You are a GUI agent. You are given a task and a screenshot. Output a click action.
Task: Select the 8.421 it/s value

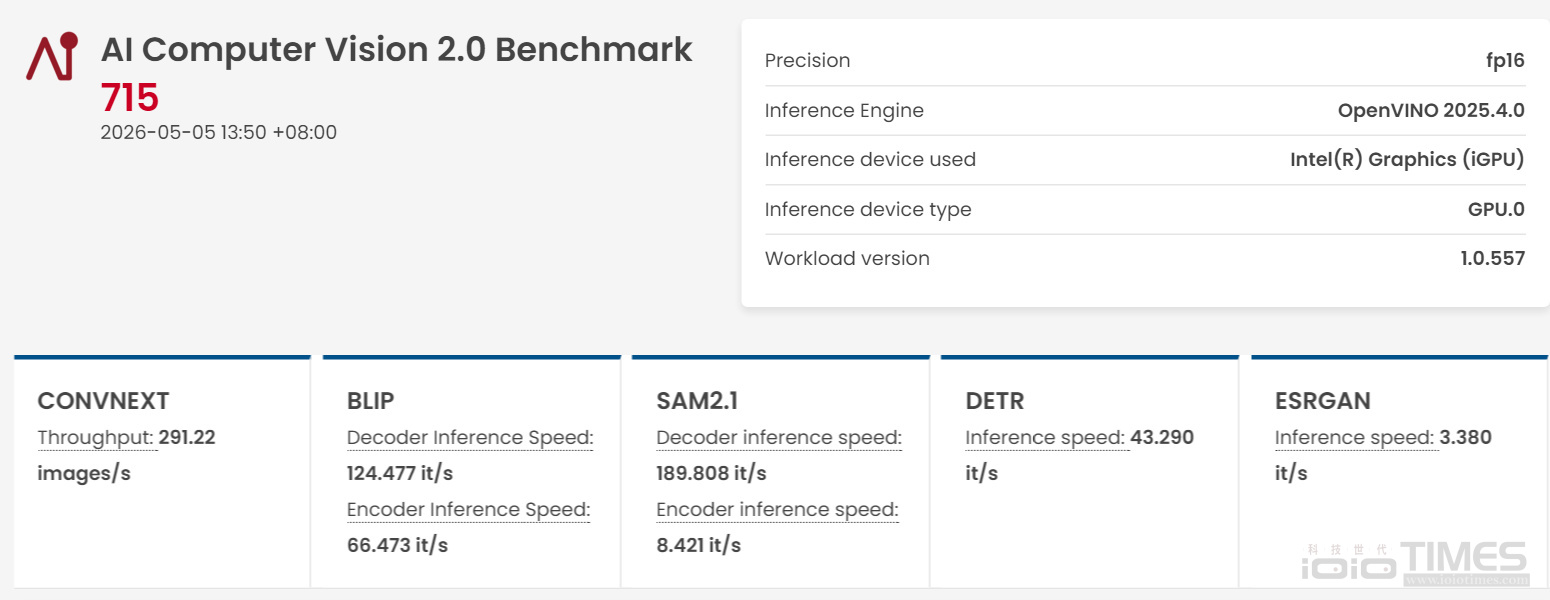698,546
